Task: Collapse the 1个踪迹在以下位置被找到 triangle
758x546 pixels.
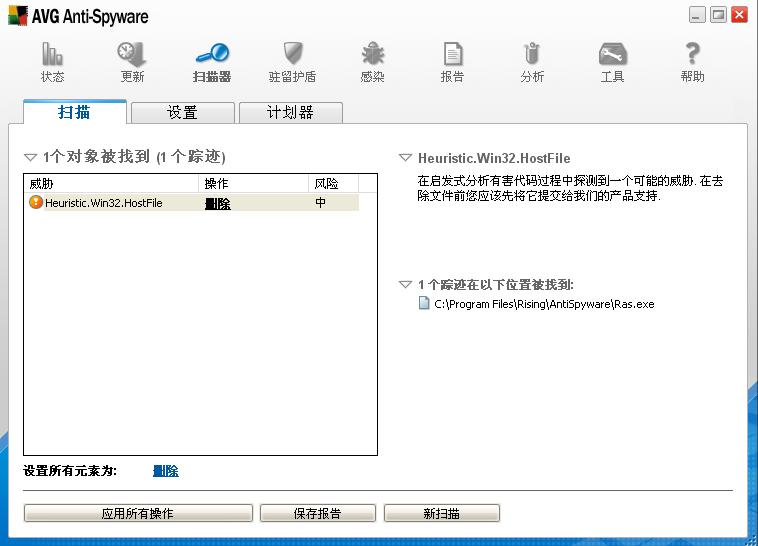Action: [405, 284]
